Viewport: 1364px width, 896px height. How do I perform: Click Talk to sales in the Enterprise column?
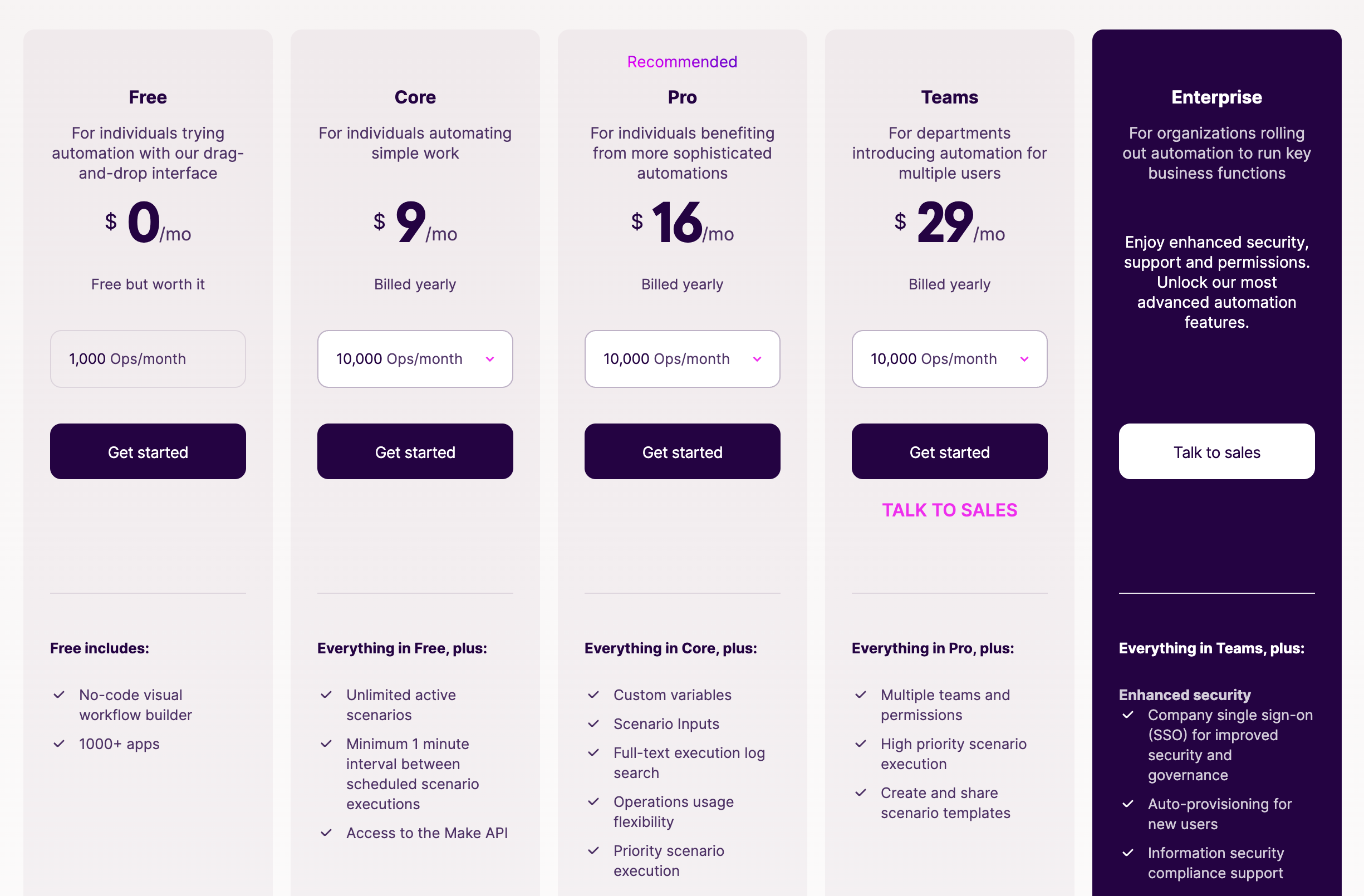[1216, 451]
